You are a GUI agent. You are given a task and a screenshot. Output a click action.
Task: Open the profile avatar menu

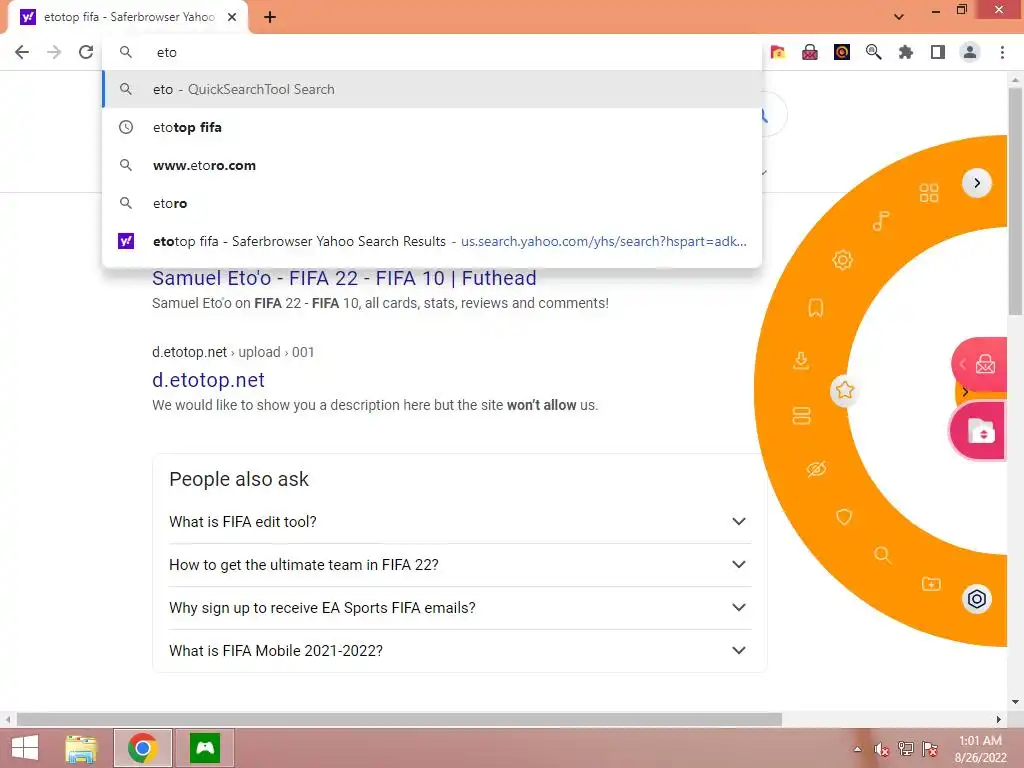[x=970, y=52]
